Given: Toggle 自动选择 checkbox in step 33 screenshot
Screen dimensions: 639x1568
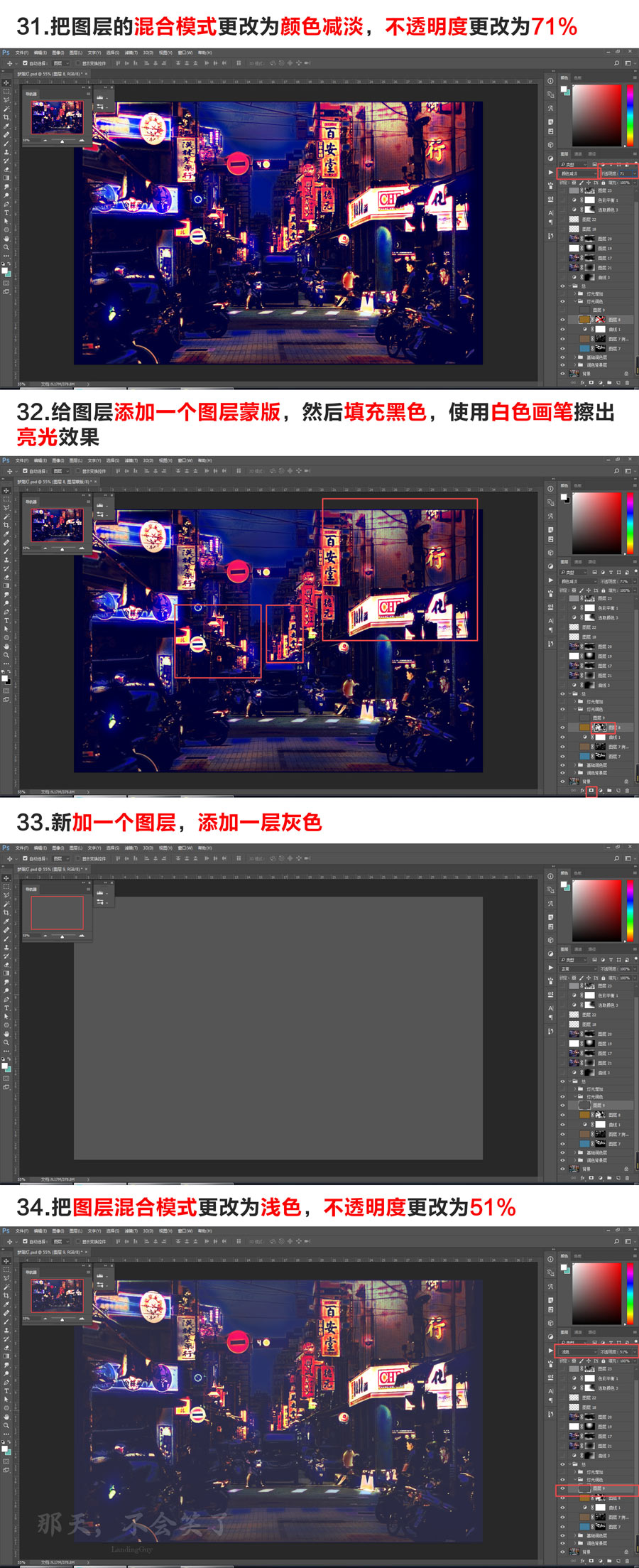Looking at the screenshot, I should click(25, 858).
